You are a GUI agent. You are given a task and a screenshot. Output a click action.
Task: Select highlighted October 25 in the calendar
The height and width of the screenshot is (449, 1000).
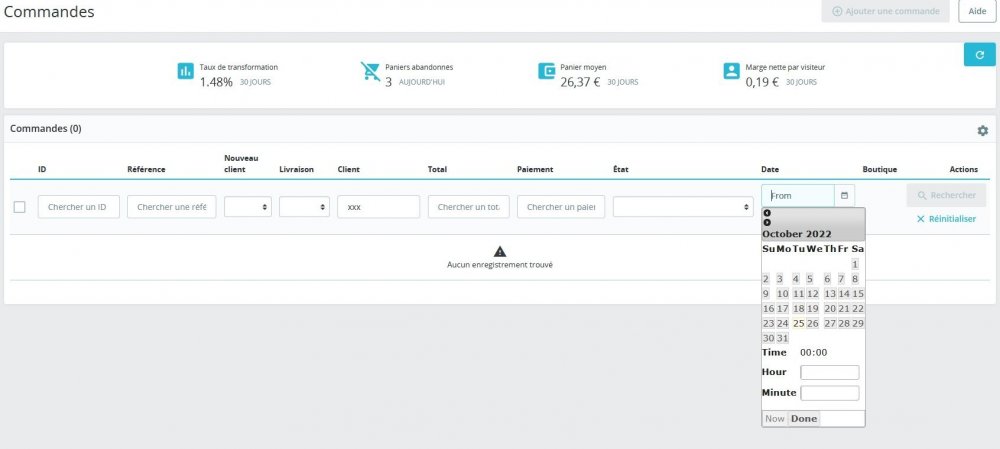pyautogui.click(x=798, y=323)
